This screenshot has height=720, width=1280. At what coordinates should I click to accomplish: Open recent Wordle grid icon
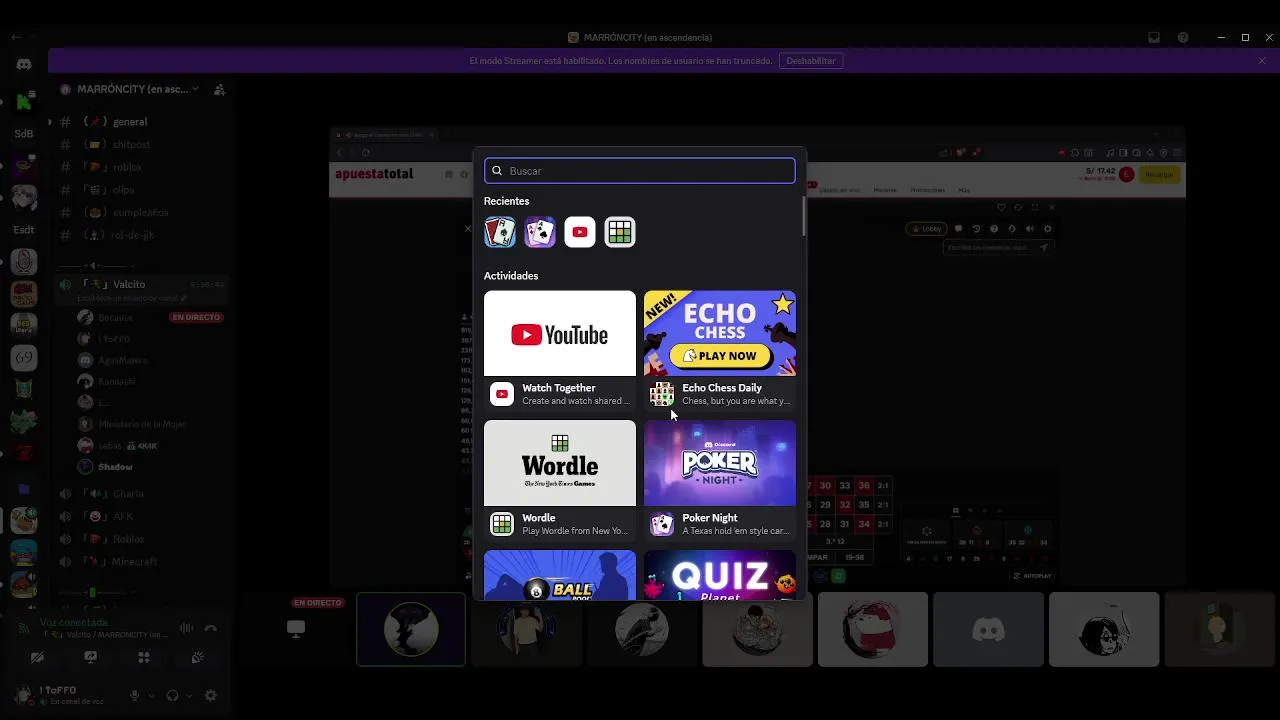point(620,232)
